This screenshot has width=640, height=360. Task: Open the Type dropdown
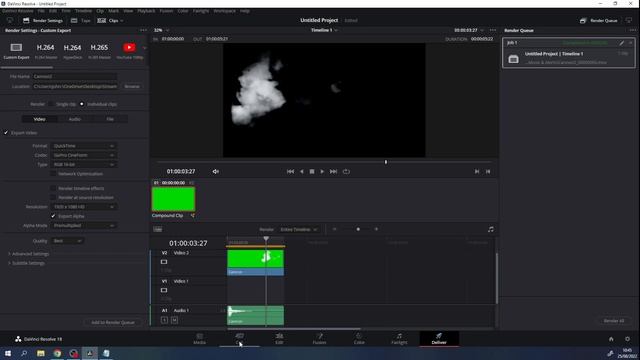click(x=83, y=164)
